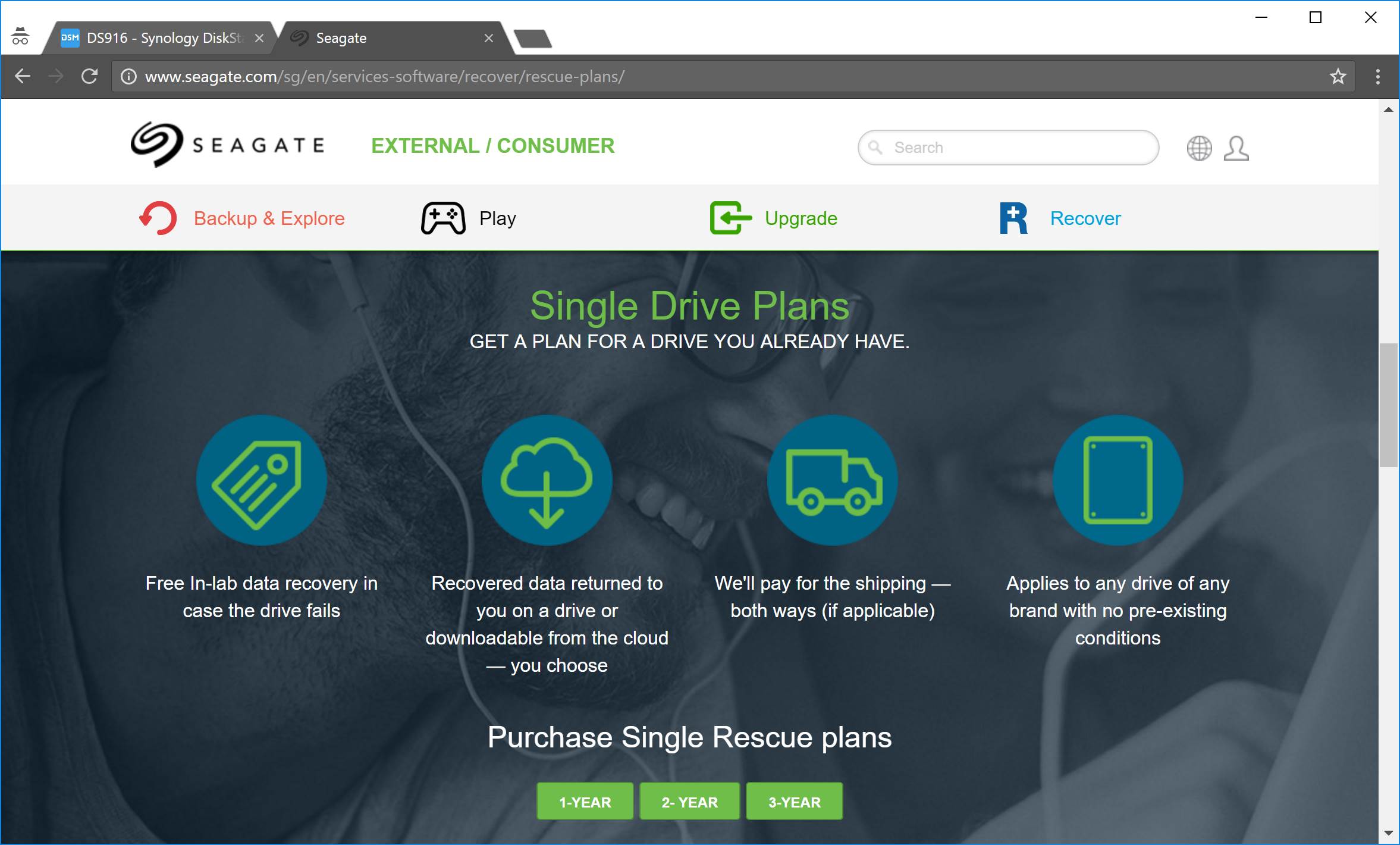Go back using browser back arrow

tap(23, 77)
